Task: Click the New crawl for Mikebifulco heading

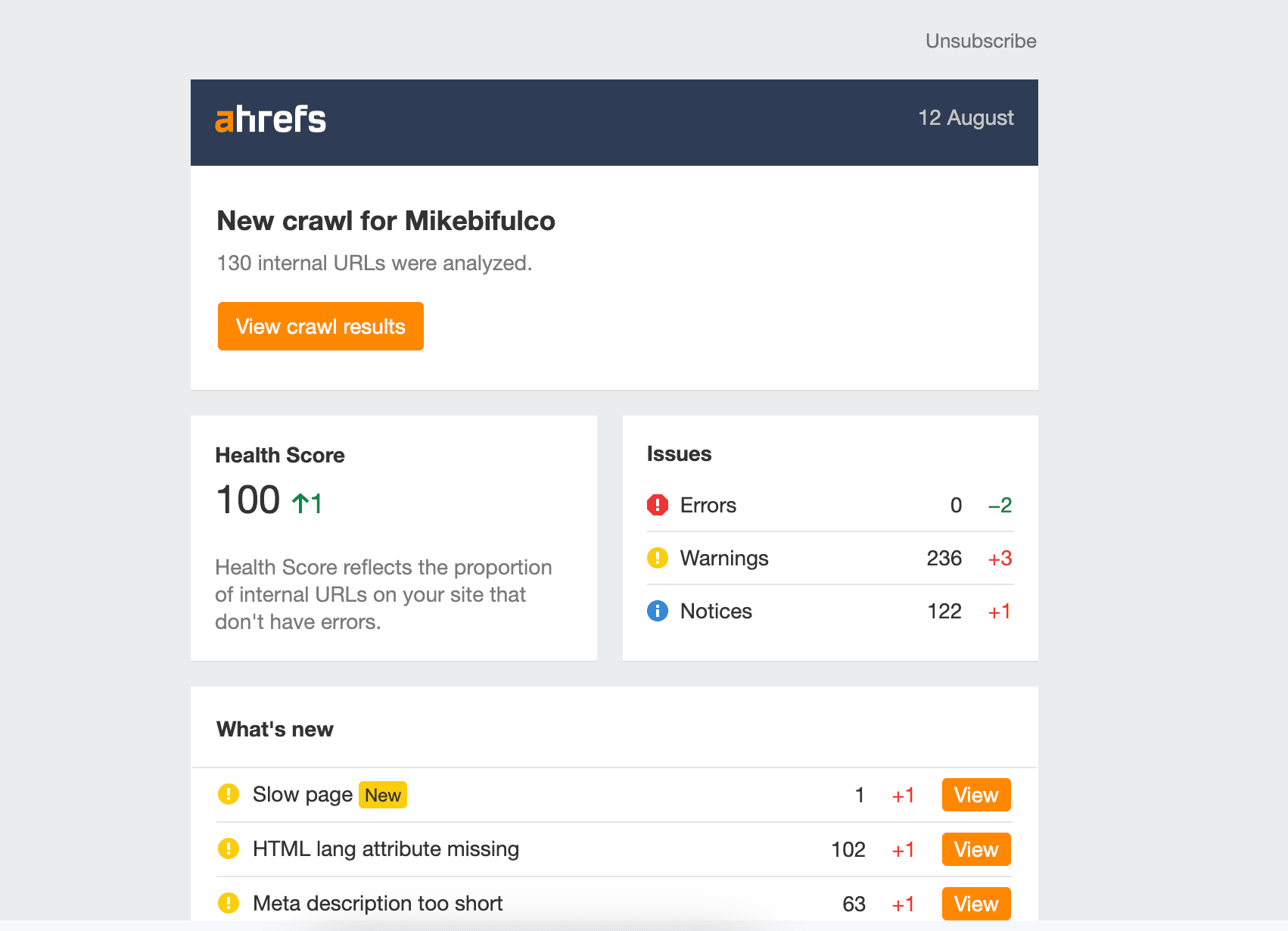Action: tap(385, 221)
